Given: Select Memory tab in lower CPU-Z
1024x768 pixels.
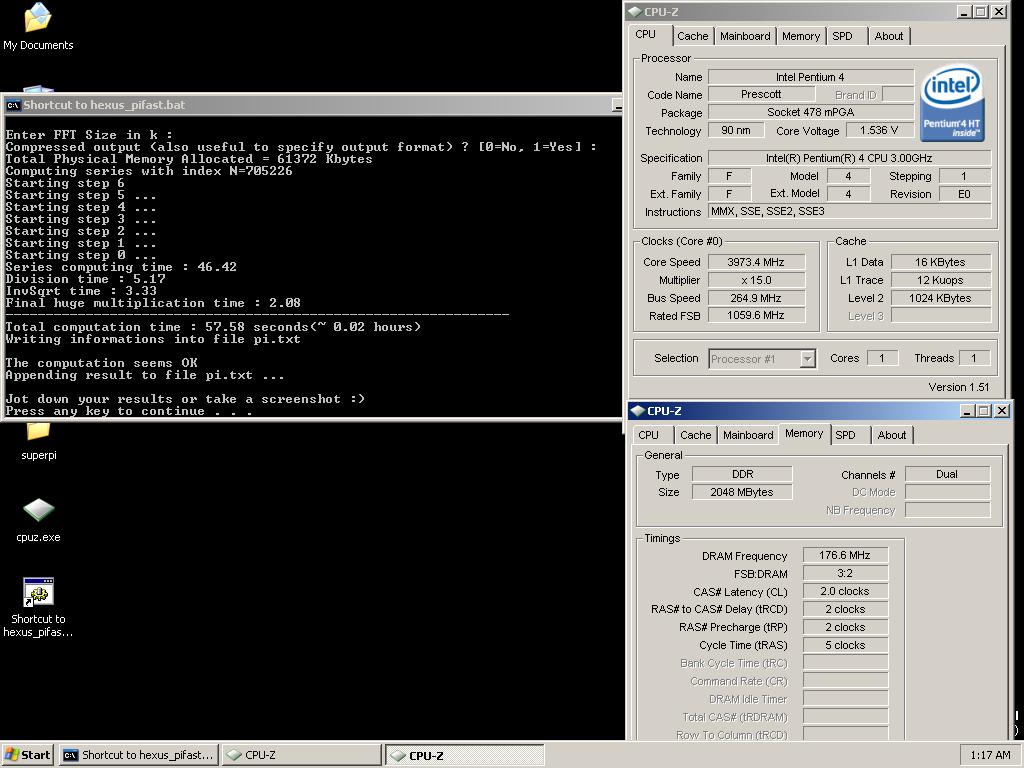Looking at the screenshot, I should 804,434.
